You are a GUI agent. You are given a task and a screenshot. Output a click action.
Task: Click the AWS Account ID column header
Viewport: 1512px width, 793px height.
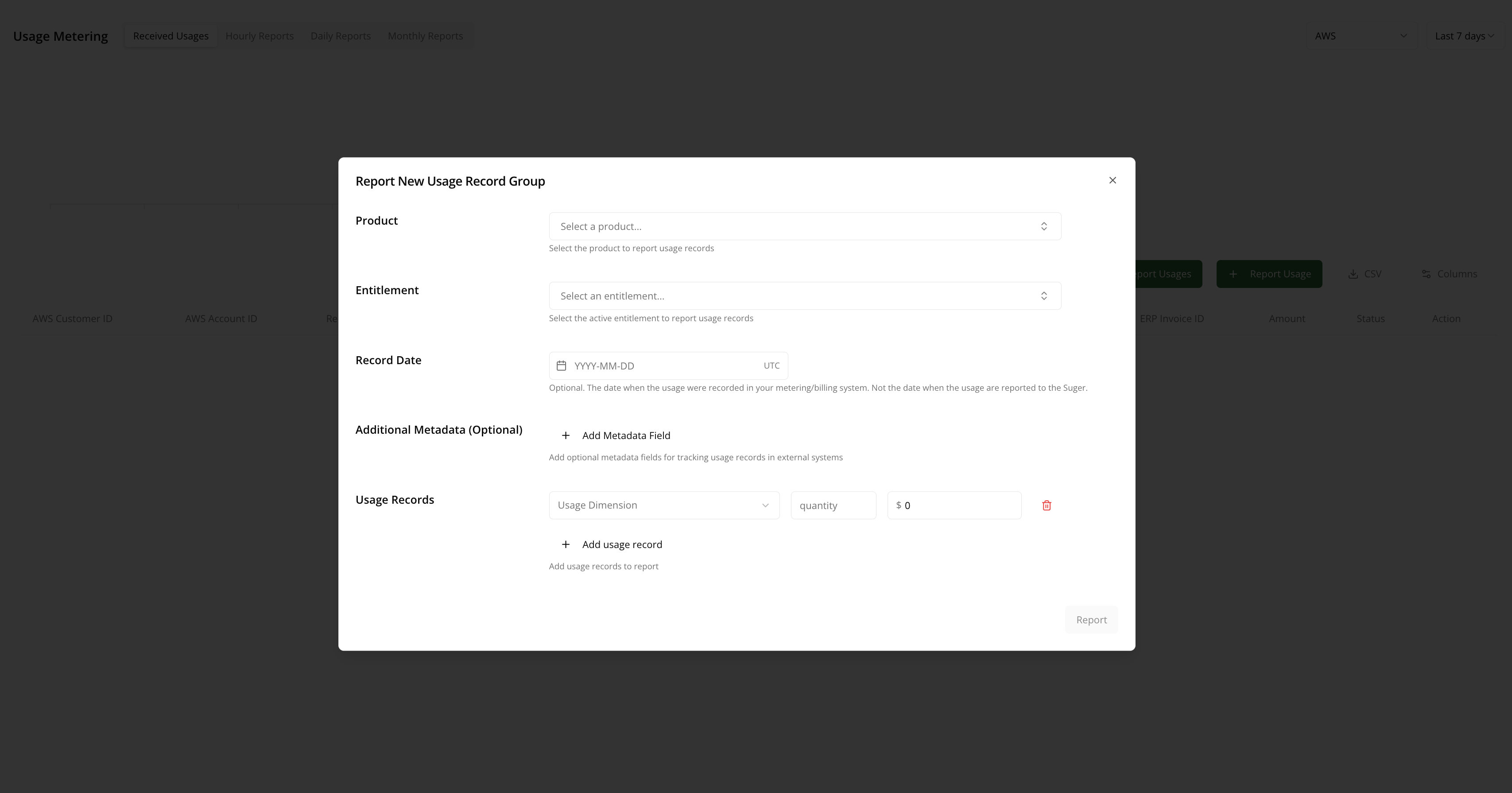pyautogui.click(x=221, y=319)
